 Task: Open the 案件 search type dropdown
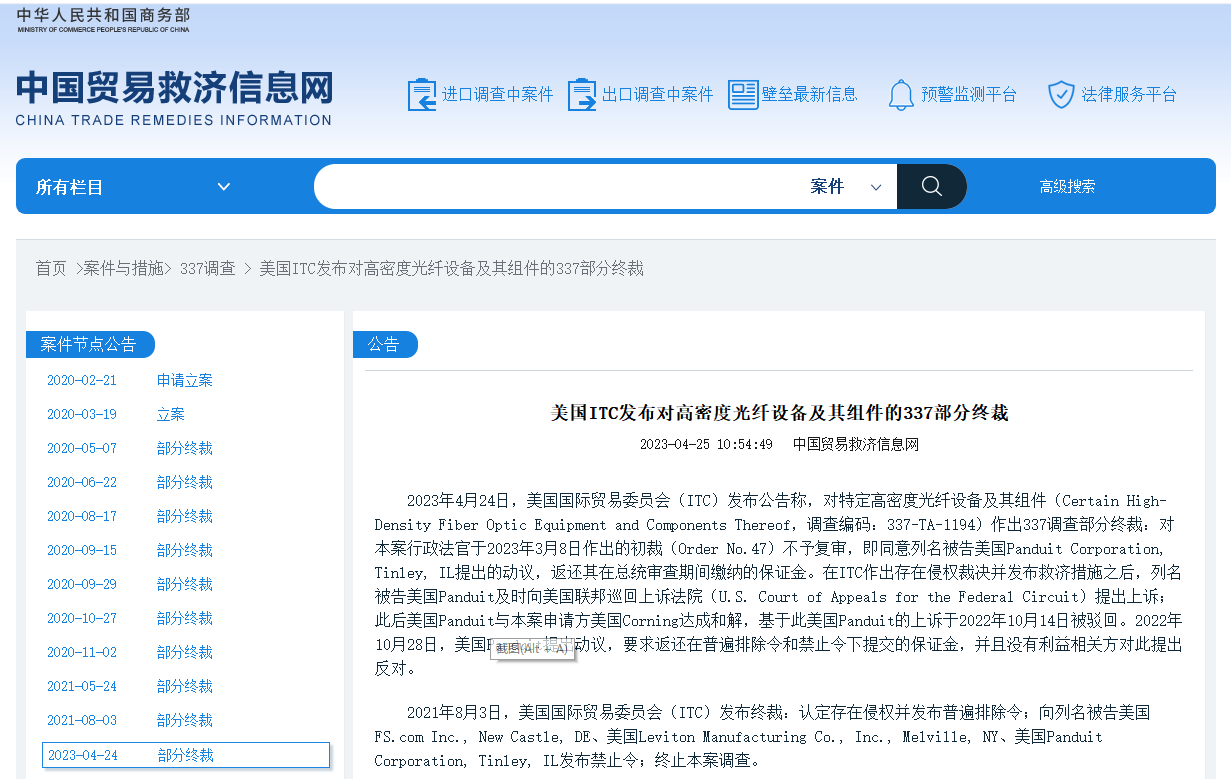click(x=846, y=187)
